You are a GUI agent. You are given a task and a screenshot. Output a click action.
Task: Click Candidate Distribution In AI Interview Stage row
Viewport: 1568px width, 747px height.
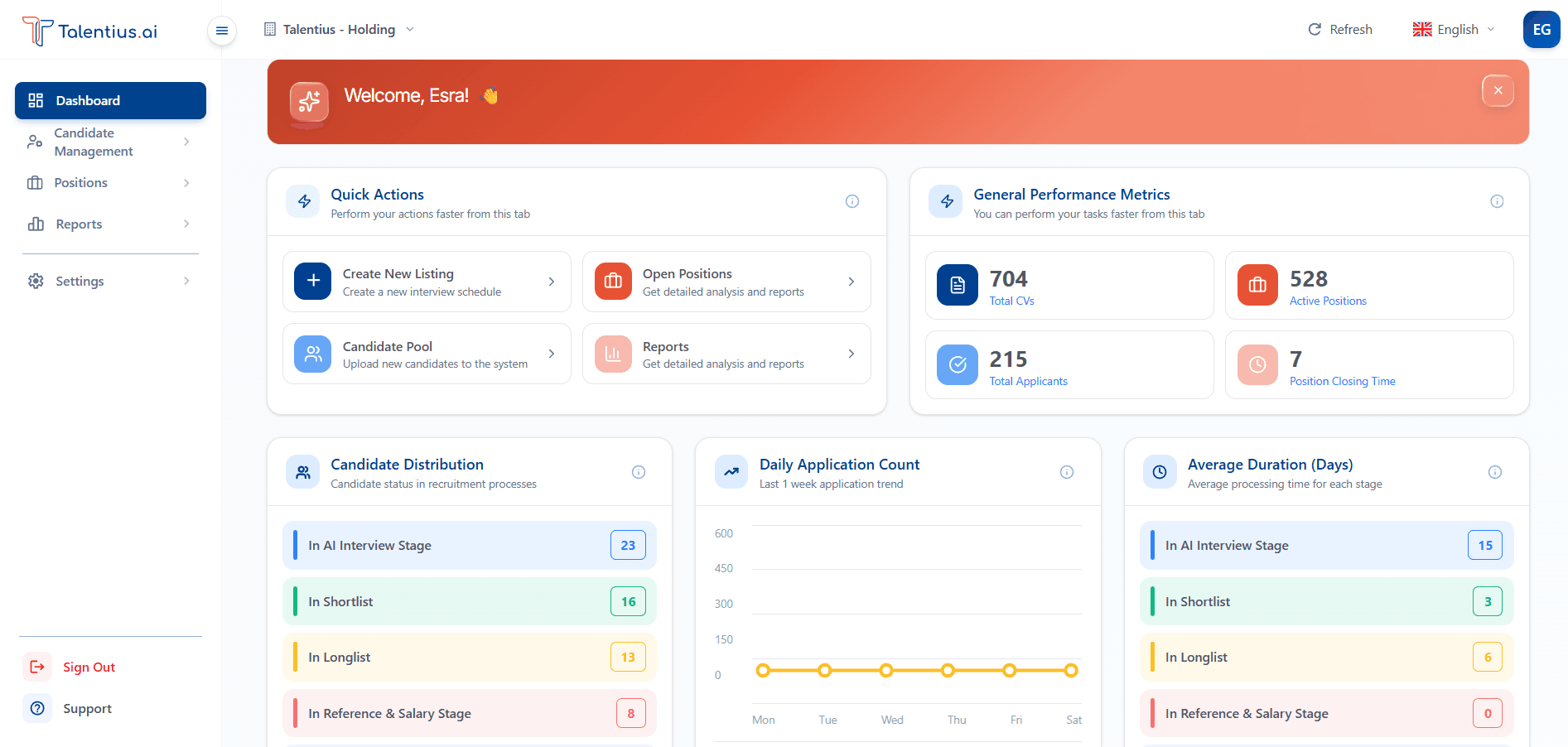[x=470, y=545]
